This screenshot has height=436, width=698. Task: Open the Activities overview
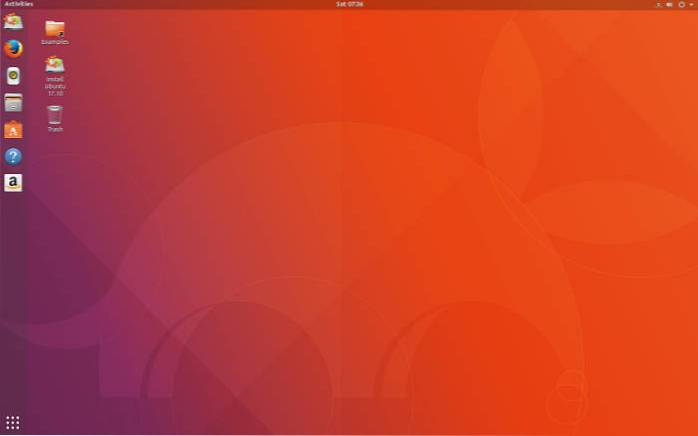(x=19, y=4)
